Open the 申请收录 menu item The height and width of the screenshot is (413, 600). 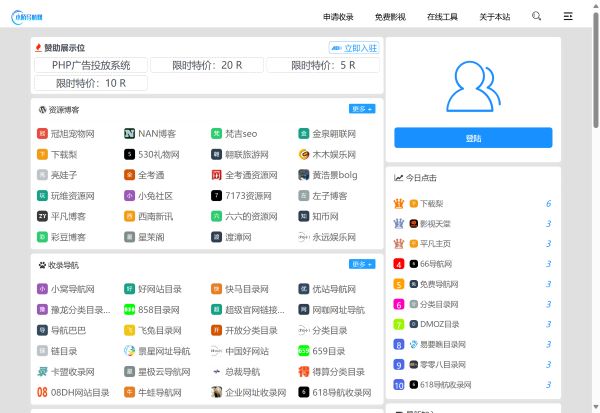pyautogui.click(x=338, y=17)
